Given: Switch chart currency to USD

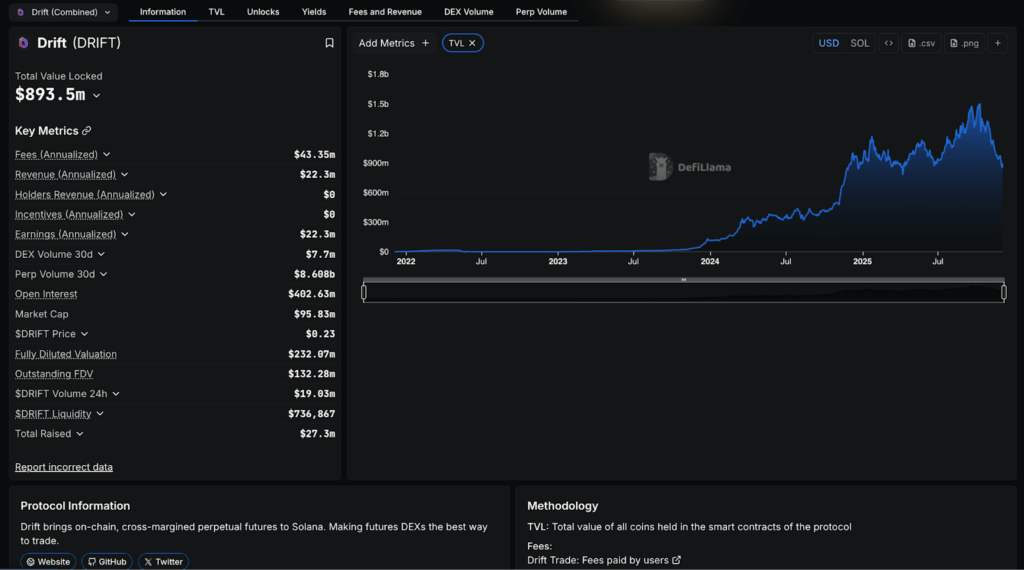Looking at the screenshot, I should pyautogui.click(x=829, y=43).
